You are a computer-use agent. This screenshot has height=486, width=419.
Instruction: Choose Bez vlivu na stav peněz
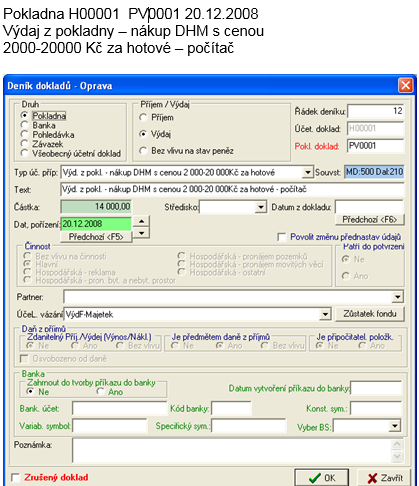pyautogui.click(x=143, y=151)
